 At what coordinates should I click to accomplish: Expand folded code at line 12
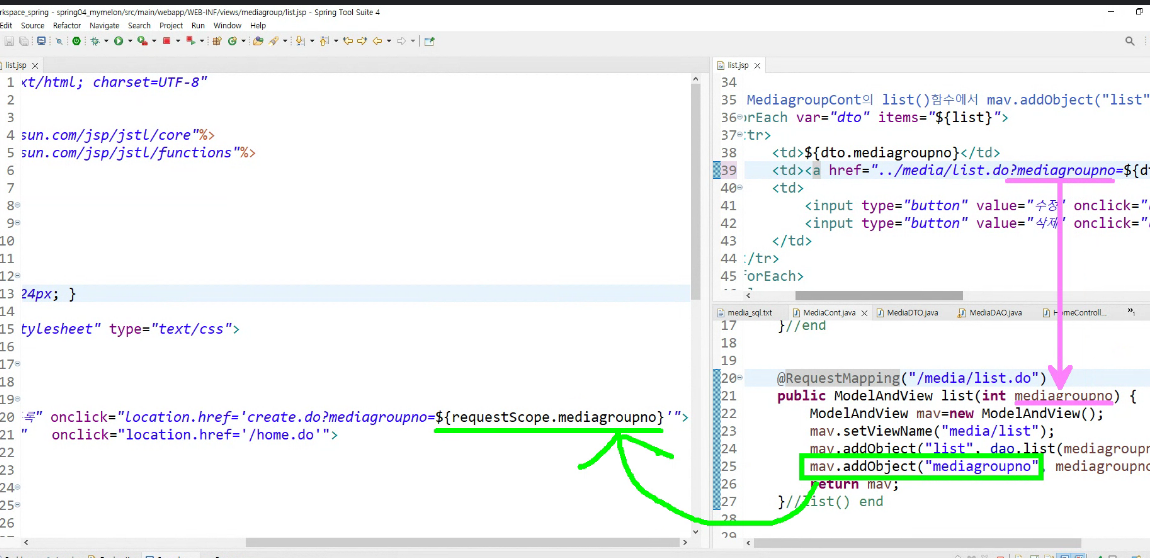coord(17,276)
